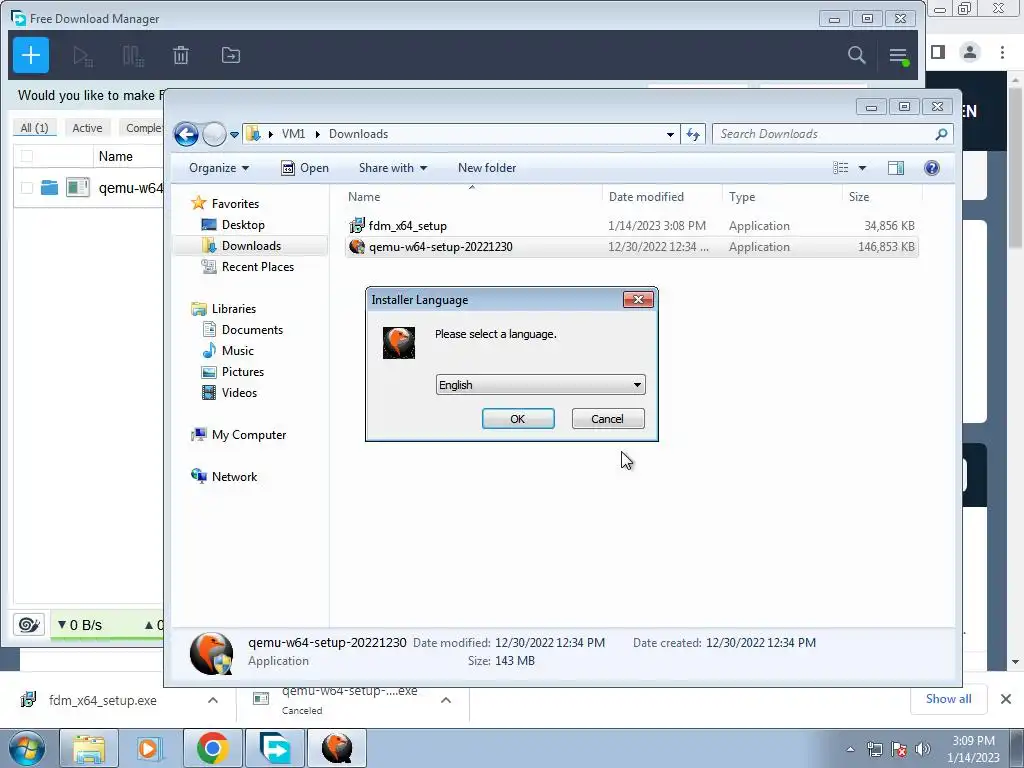Expand fdm_x64_setup.exe download options chevron

[x=213, y=700]
